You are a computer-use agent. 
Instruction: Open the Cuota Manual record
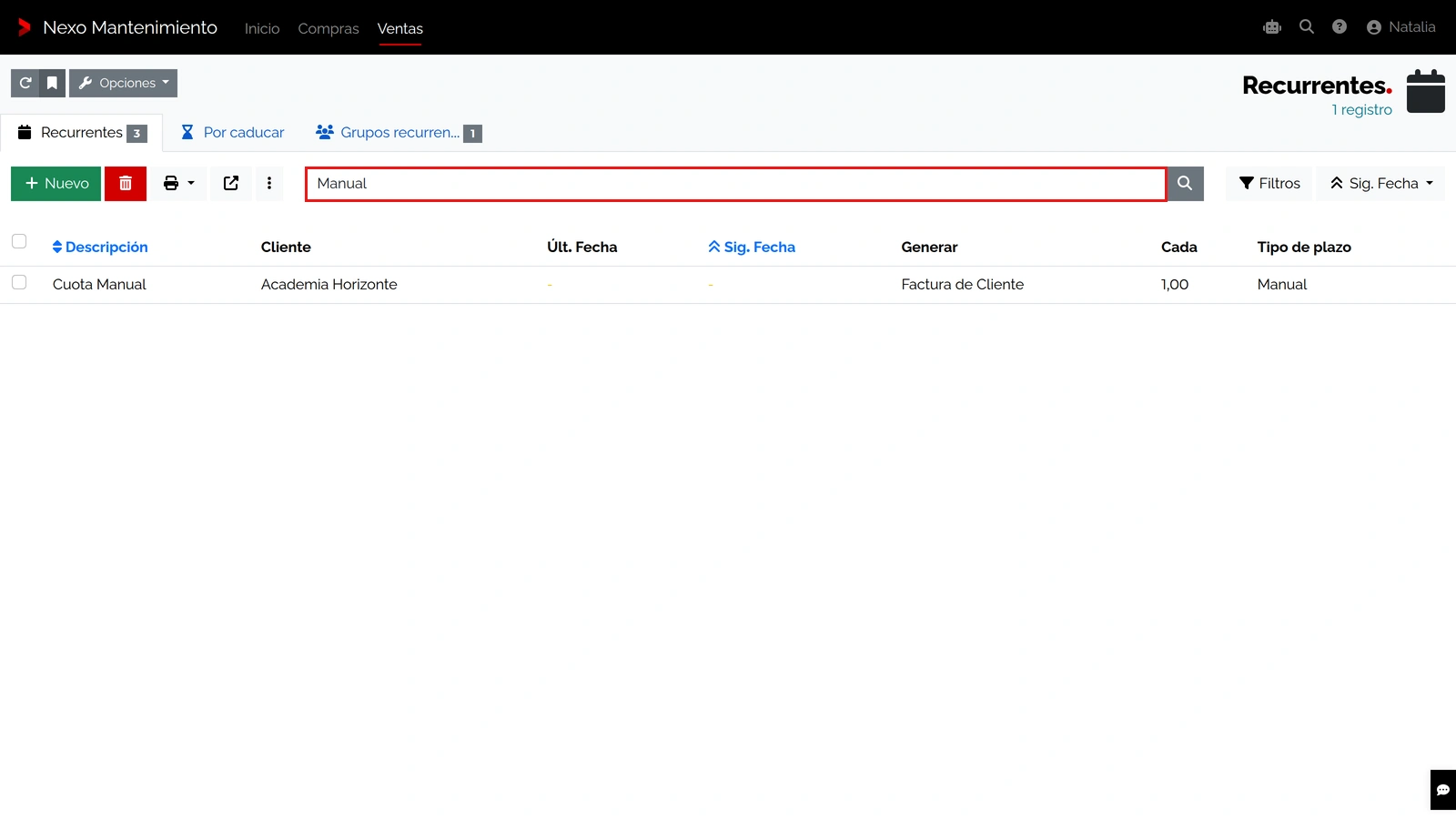pos(99,285)
